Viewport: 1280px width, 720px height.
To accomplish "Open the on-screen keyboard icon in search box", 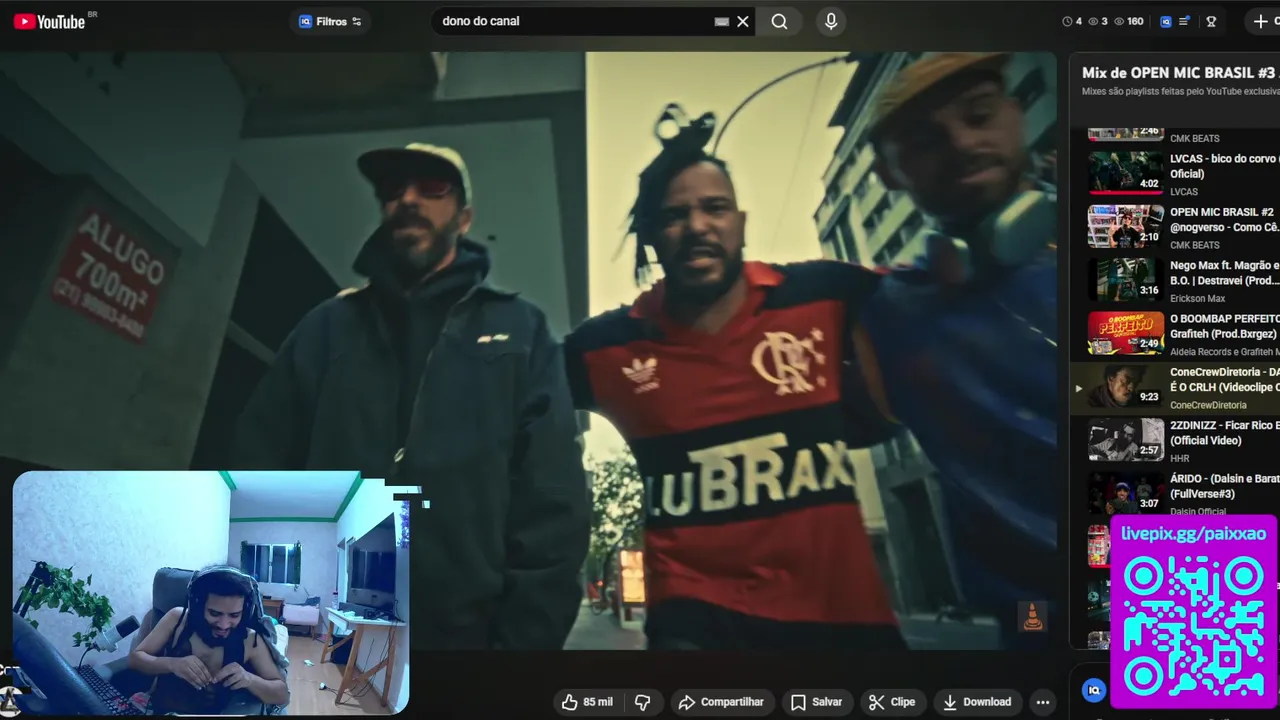I will (722, 21).
